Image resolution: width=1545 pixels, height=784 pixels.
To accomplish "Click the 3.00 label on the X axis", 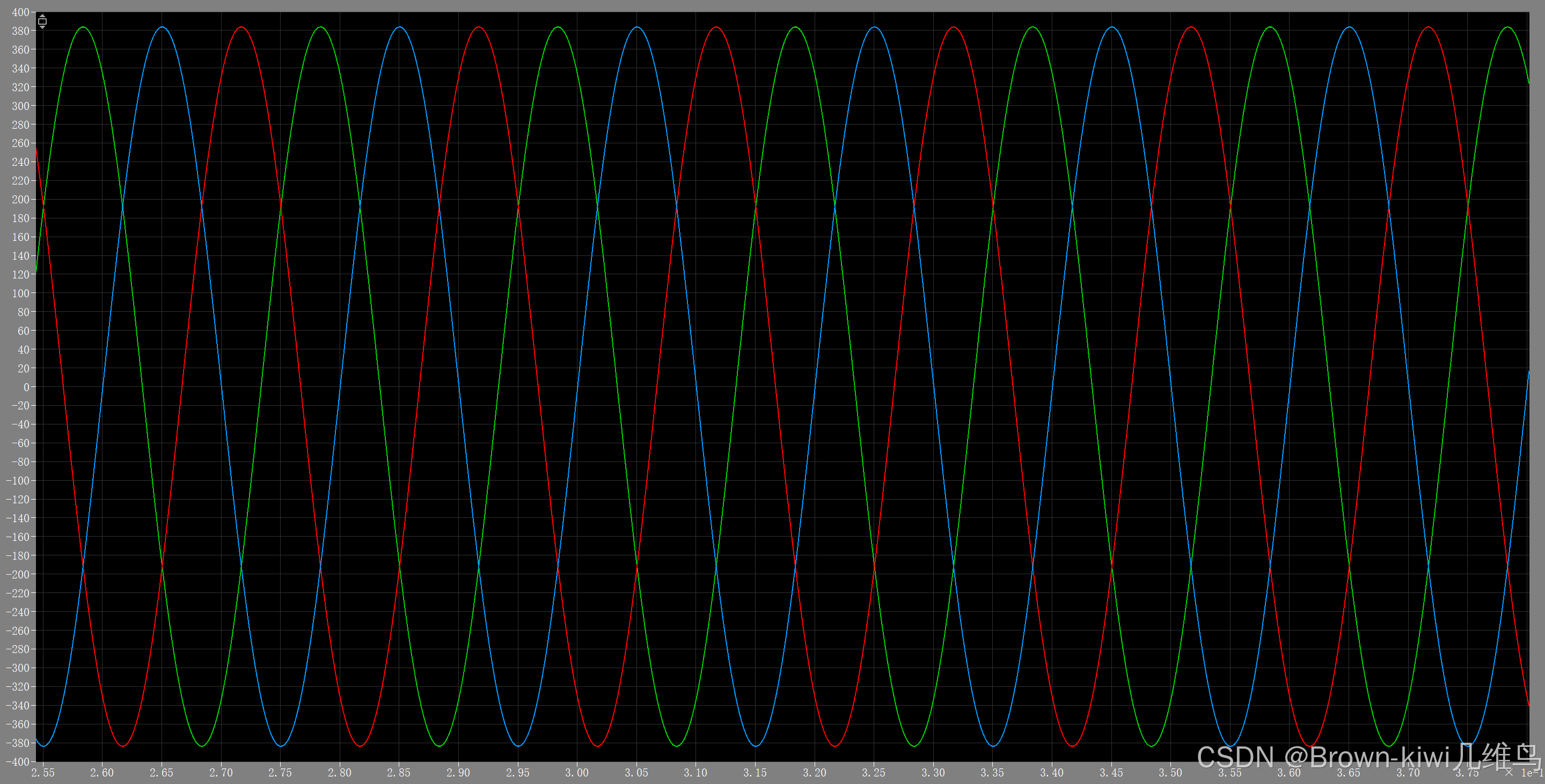I will point(576,773).
